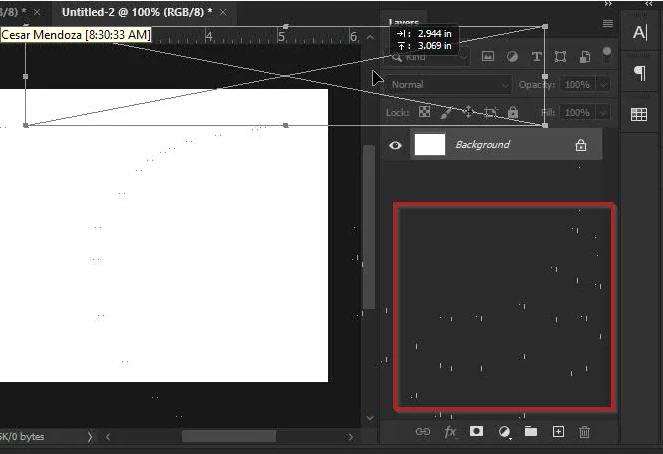This screenshot has width=663, height=454.
Task: Collapse the Layers panel group
Action: (608, 4)
